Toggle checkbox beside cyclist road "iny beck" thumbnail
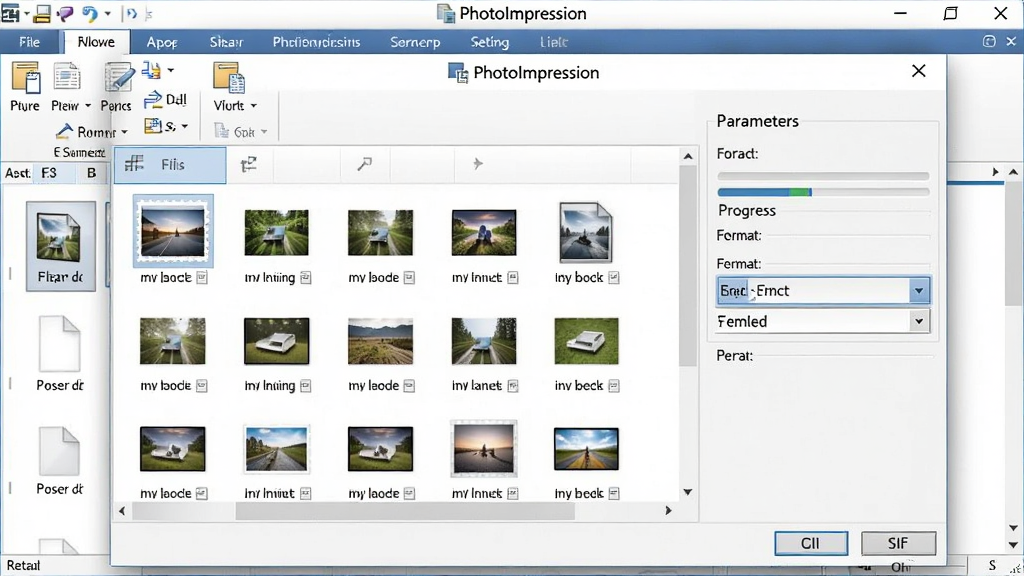Image resolution: width=1024 pixels, height=576 pixels. [x=614, y=494]
